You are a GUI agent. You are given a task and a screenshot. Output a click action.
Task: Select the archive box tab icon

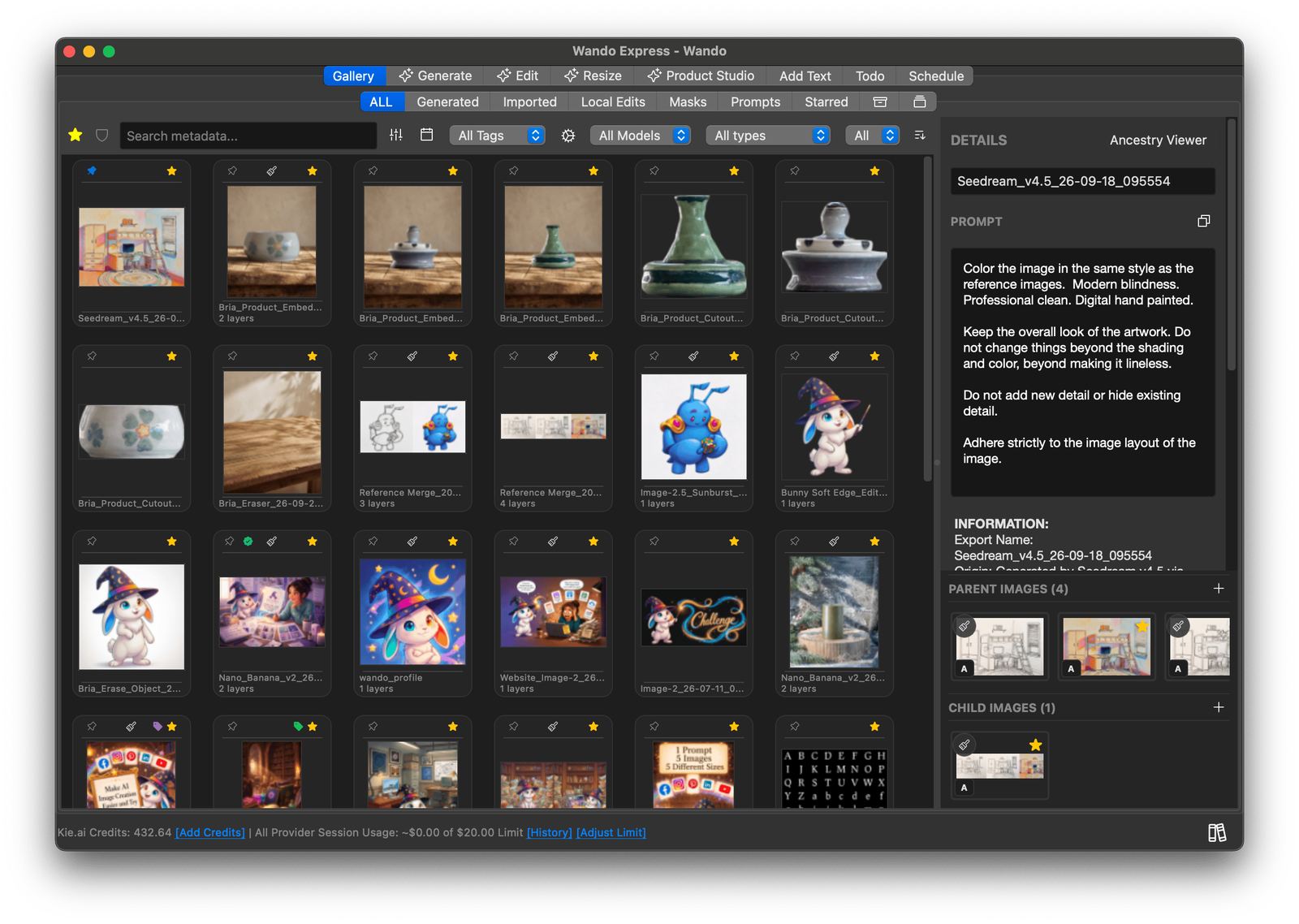pyautogui.click(x=880, y=101)
